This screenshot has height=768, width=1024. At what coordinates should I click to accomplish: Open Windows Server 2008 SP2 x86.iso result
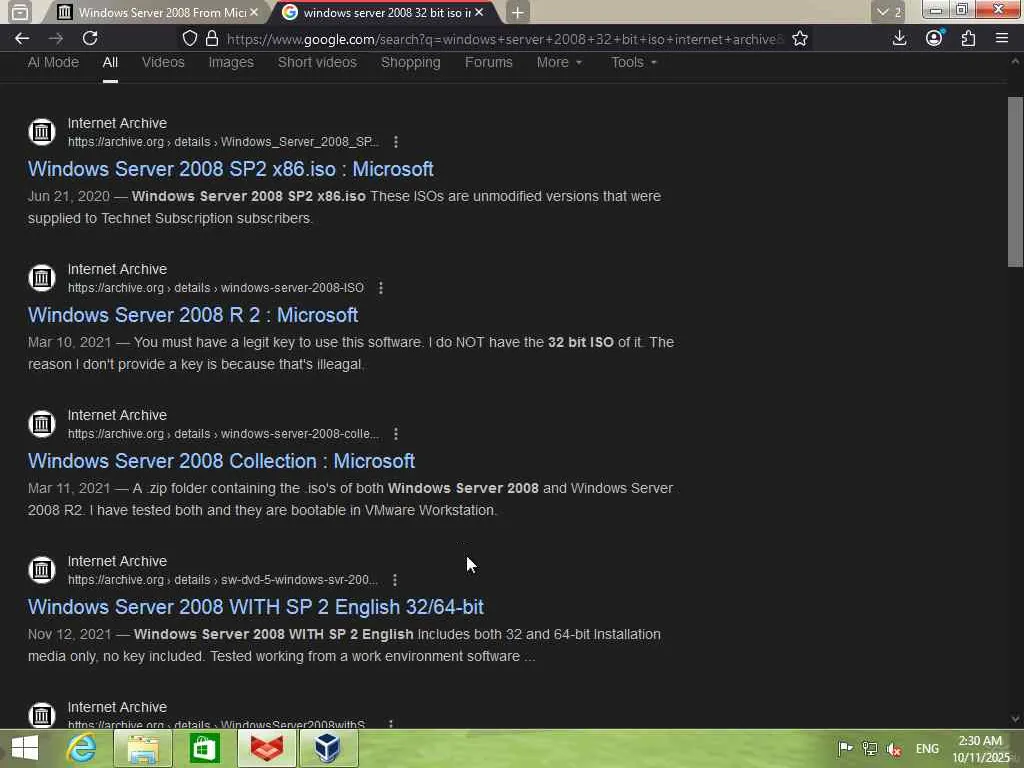click(231, 169)
